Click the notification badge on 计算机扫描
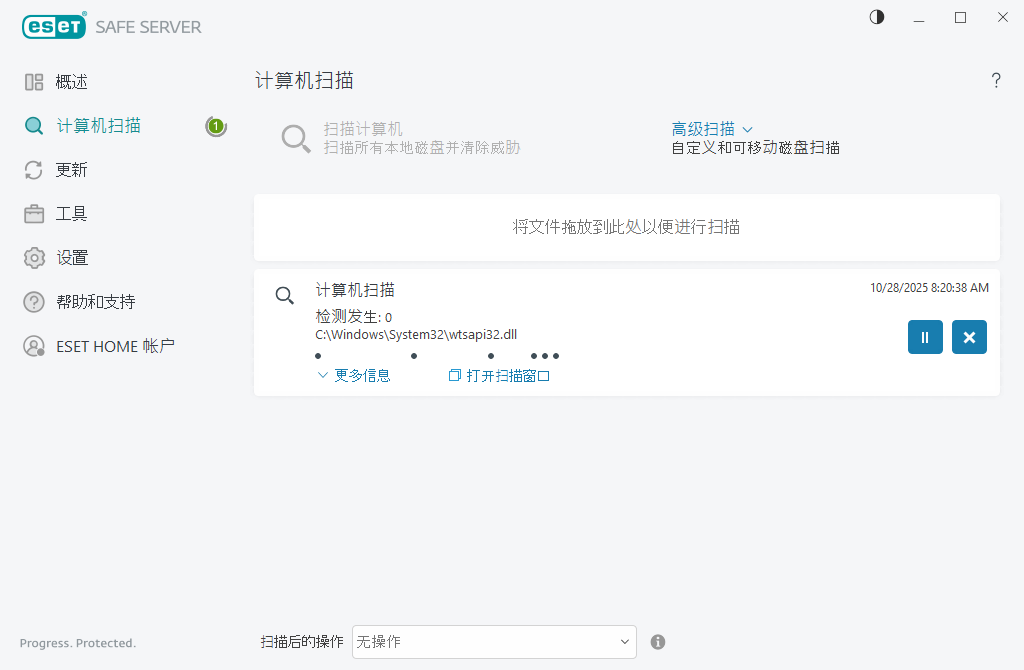The image size is (1024, 670). [x=216, y=127]
